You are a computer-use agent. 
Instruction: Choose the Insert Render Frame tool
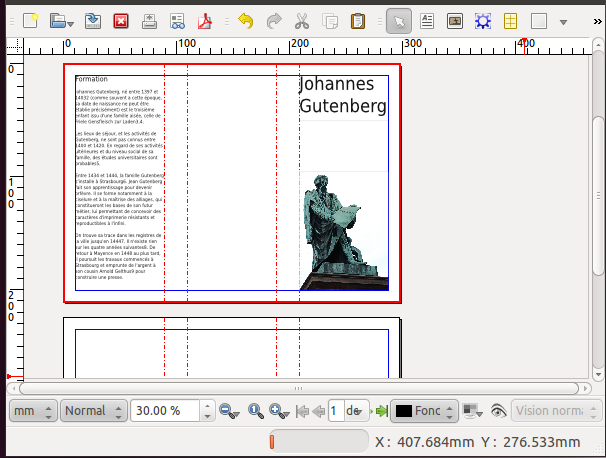coord(483,21)
